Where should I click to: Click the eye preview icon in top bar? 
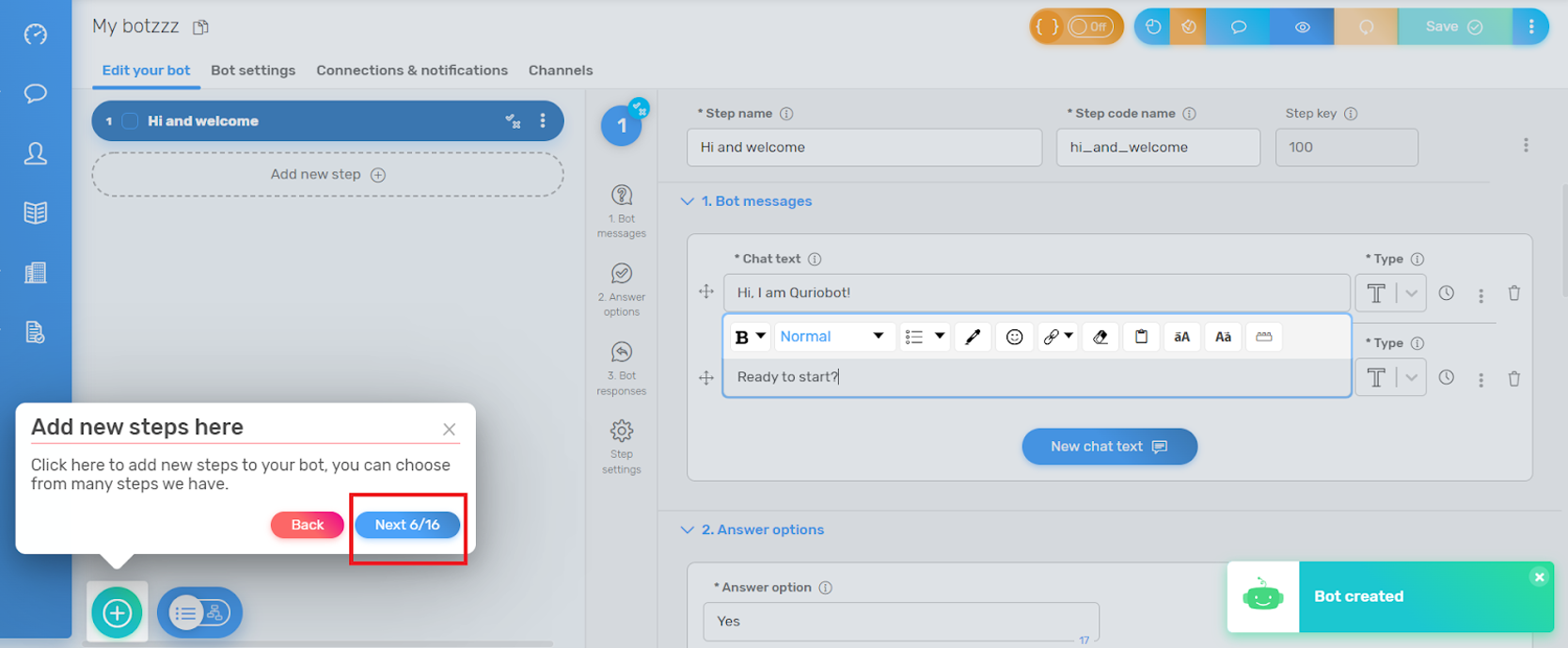pos(1302,27)
